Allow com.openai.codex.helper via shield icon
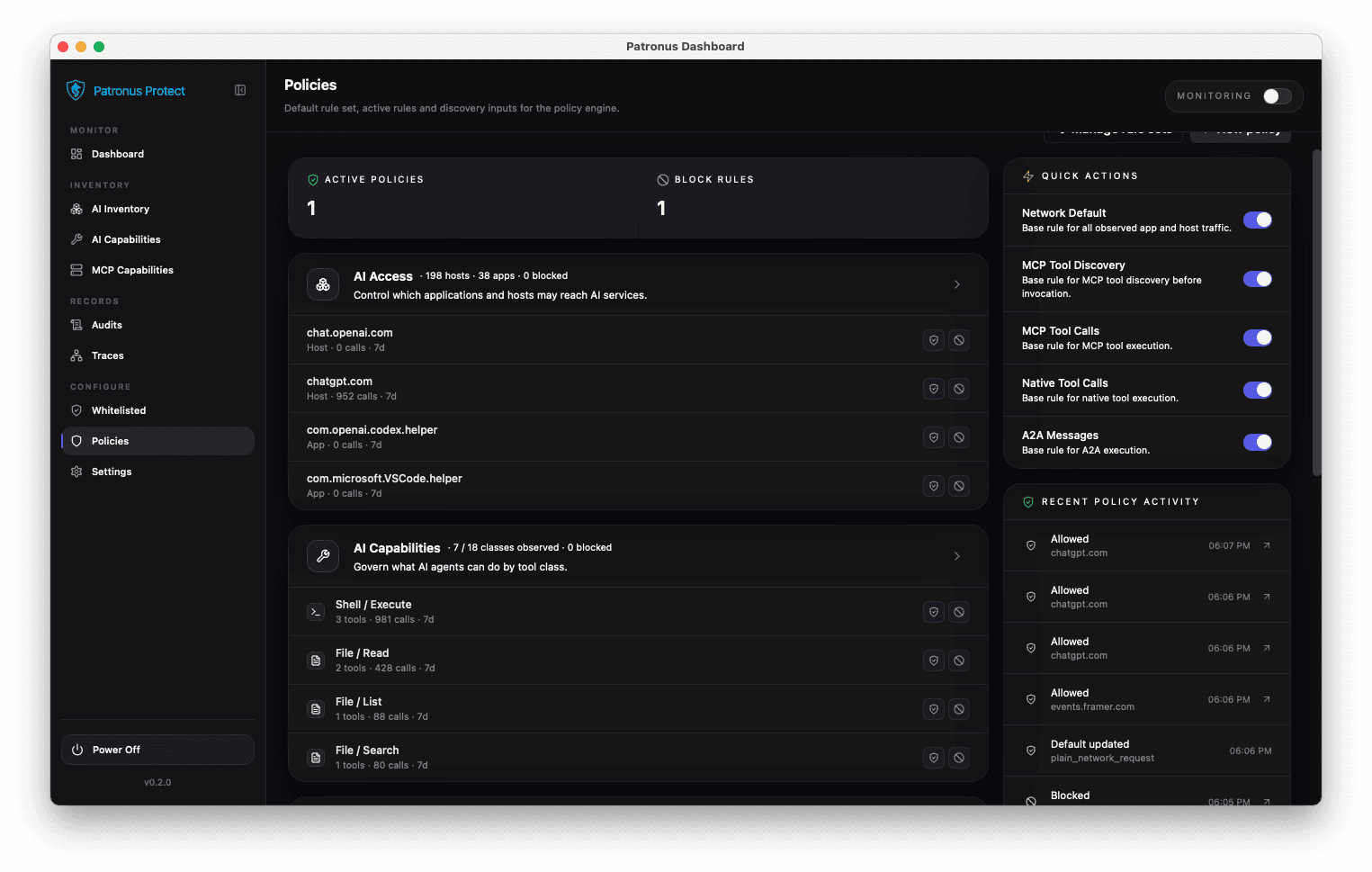The height and width of the screenshot is (872, 1372). click(934, 437)
